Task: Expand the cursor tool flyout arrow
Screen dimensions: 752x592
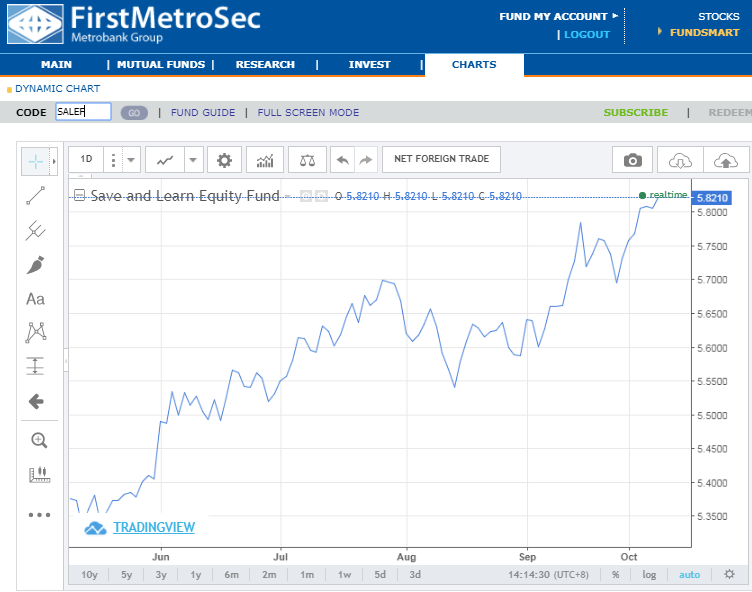Action: [x=54, y=162]
